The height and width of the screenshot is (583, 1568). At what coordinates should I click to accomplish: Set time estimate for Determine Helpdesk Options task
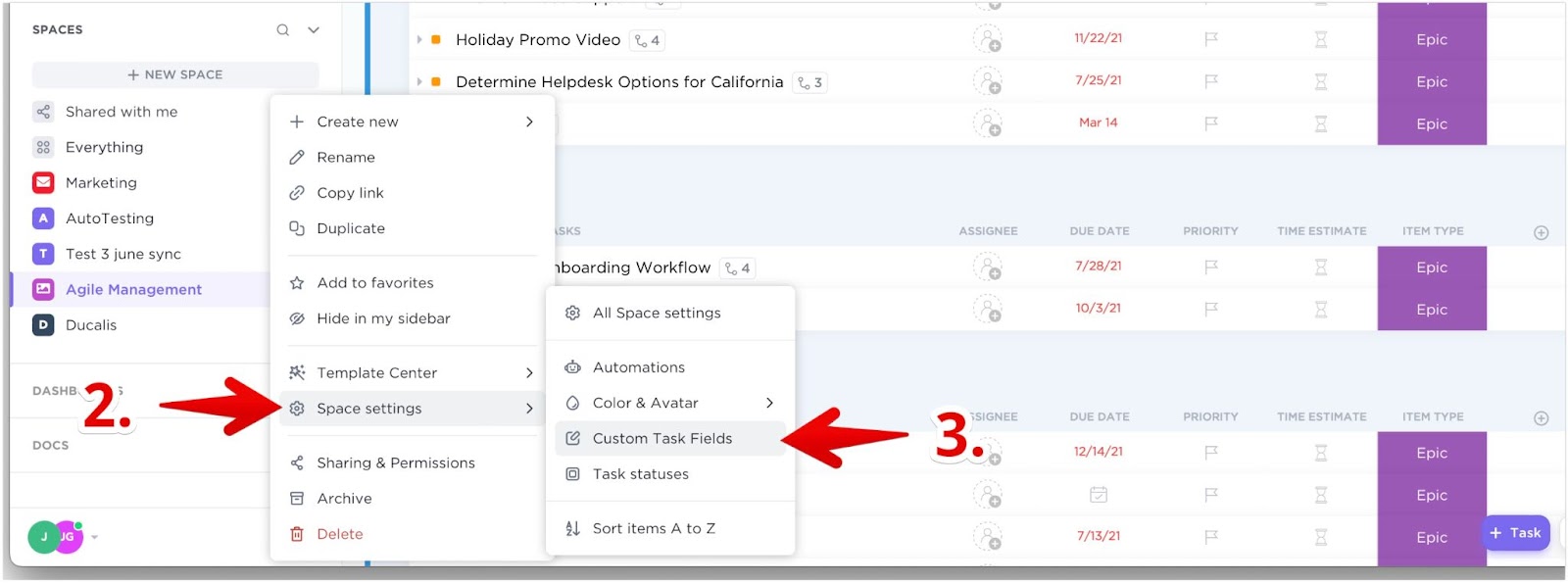pyautogui.click(x=1321, y=81)
